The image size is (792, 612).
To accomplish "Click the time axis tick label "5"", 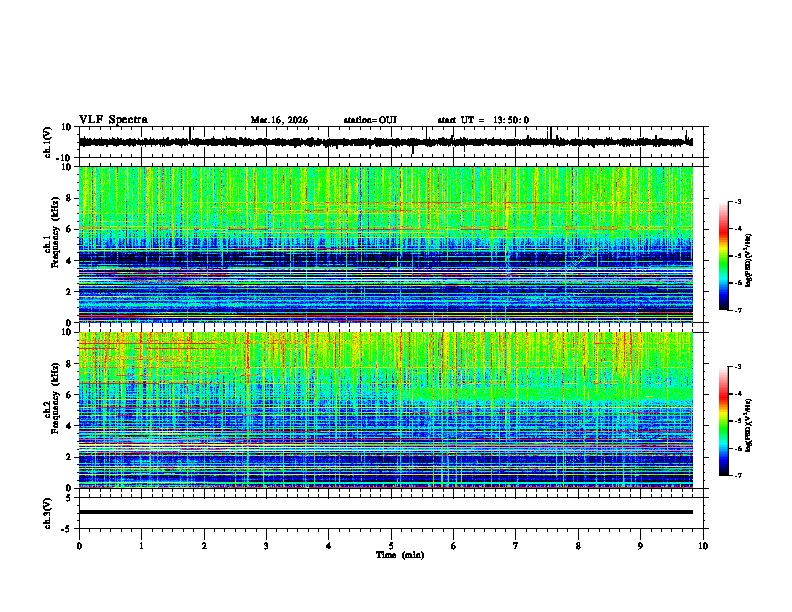I will pyautogui.click(x=391, y=546).
